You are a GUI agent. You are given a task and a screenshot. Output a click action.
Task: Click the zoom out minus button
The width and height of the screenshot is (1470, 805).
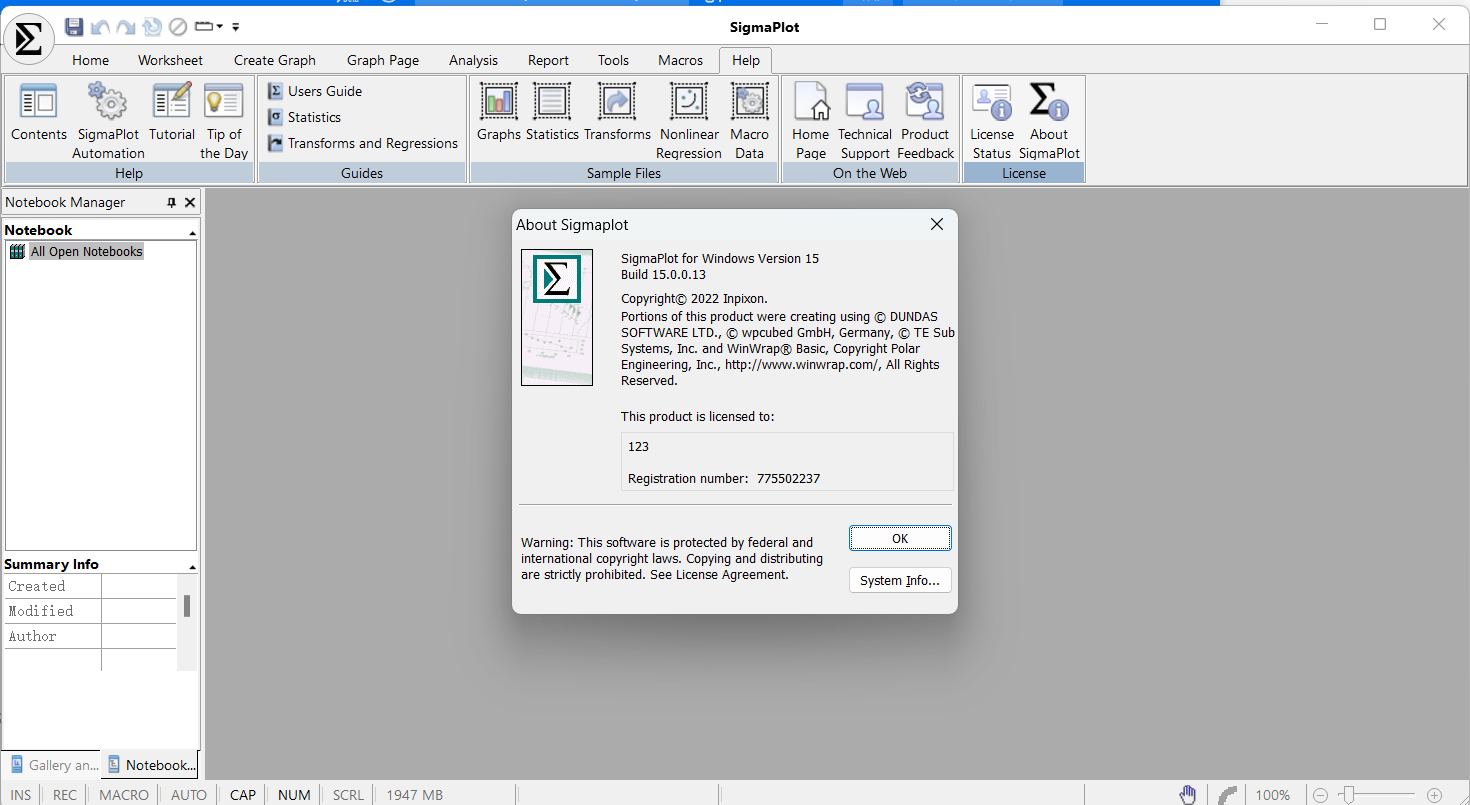tap(1320, 795)
